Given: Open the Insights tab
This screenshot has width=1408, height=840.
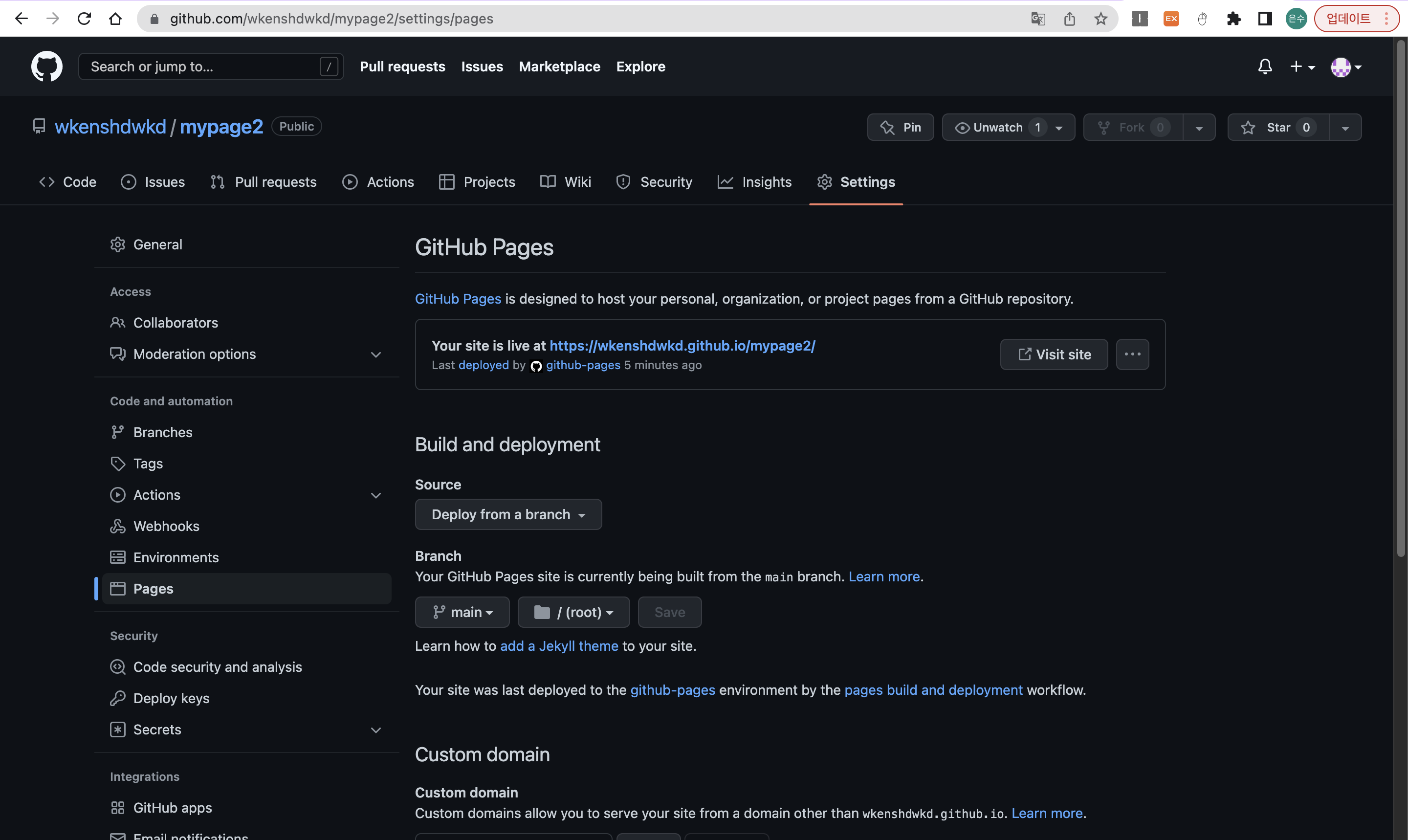Looking at the screenshot, I should click(x=754, y=182).
